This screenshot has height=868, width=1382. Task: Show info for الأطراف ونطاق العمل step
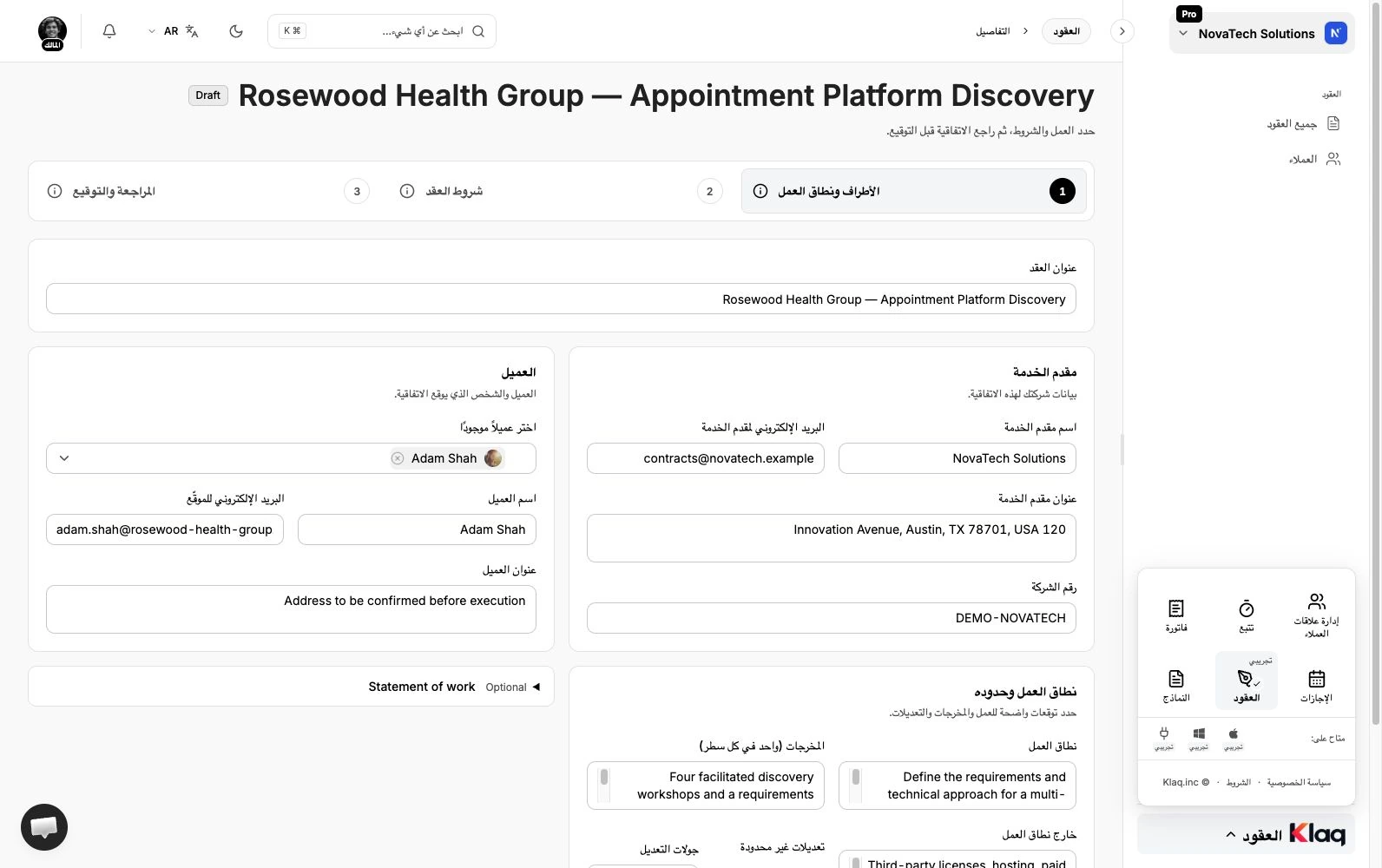(760, 191)
